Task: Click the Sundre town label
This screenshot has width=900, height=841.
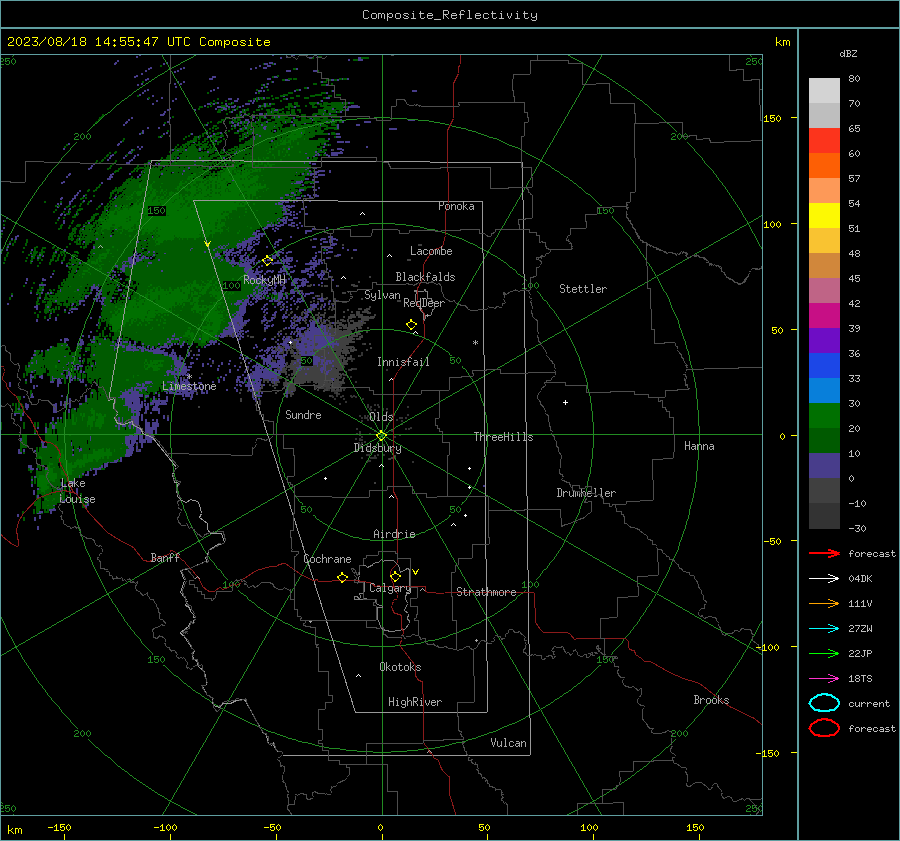Action: pos(303,415)
